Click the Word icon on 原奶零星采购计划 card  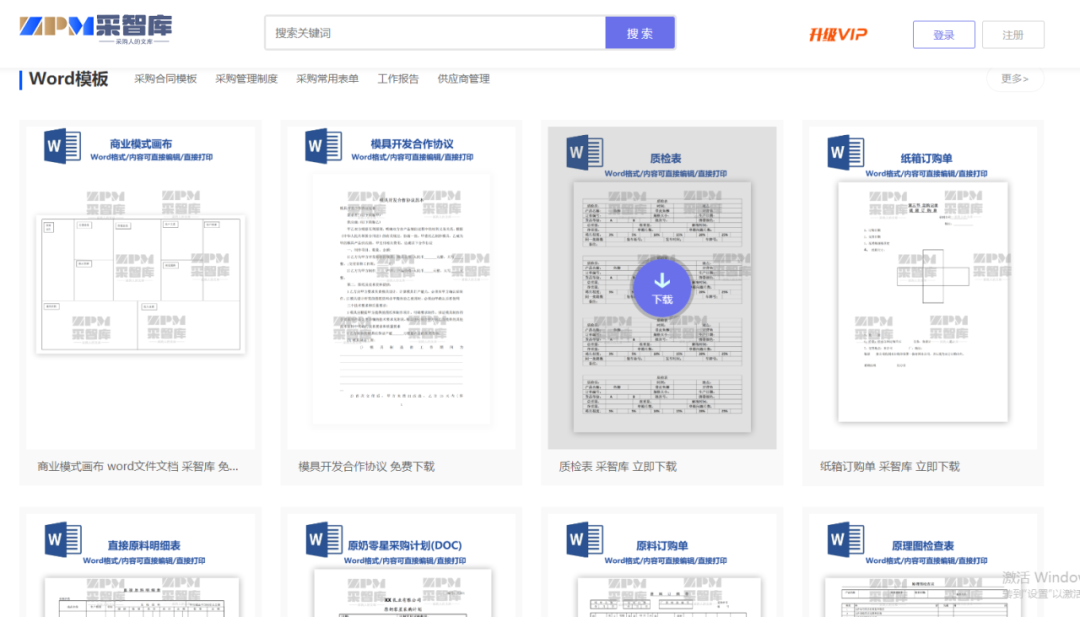tap(324, 540)
